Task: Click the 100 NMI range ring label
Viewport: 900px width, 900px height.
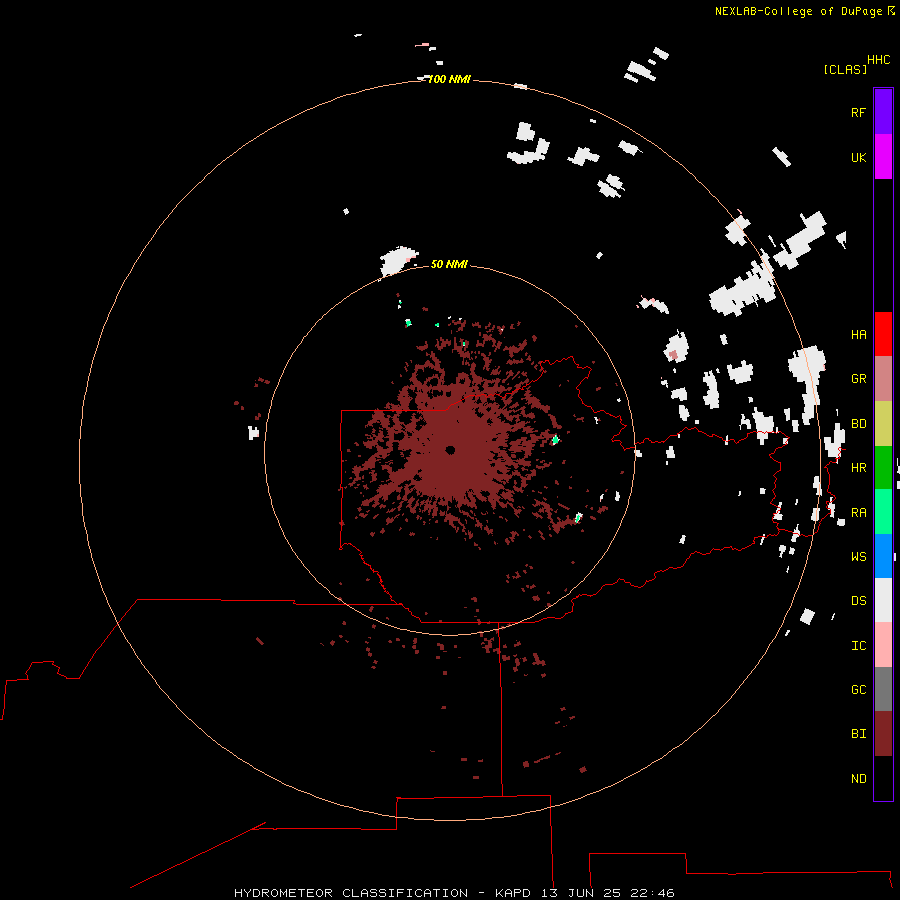Action: (x=449, y=79)
